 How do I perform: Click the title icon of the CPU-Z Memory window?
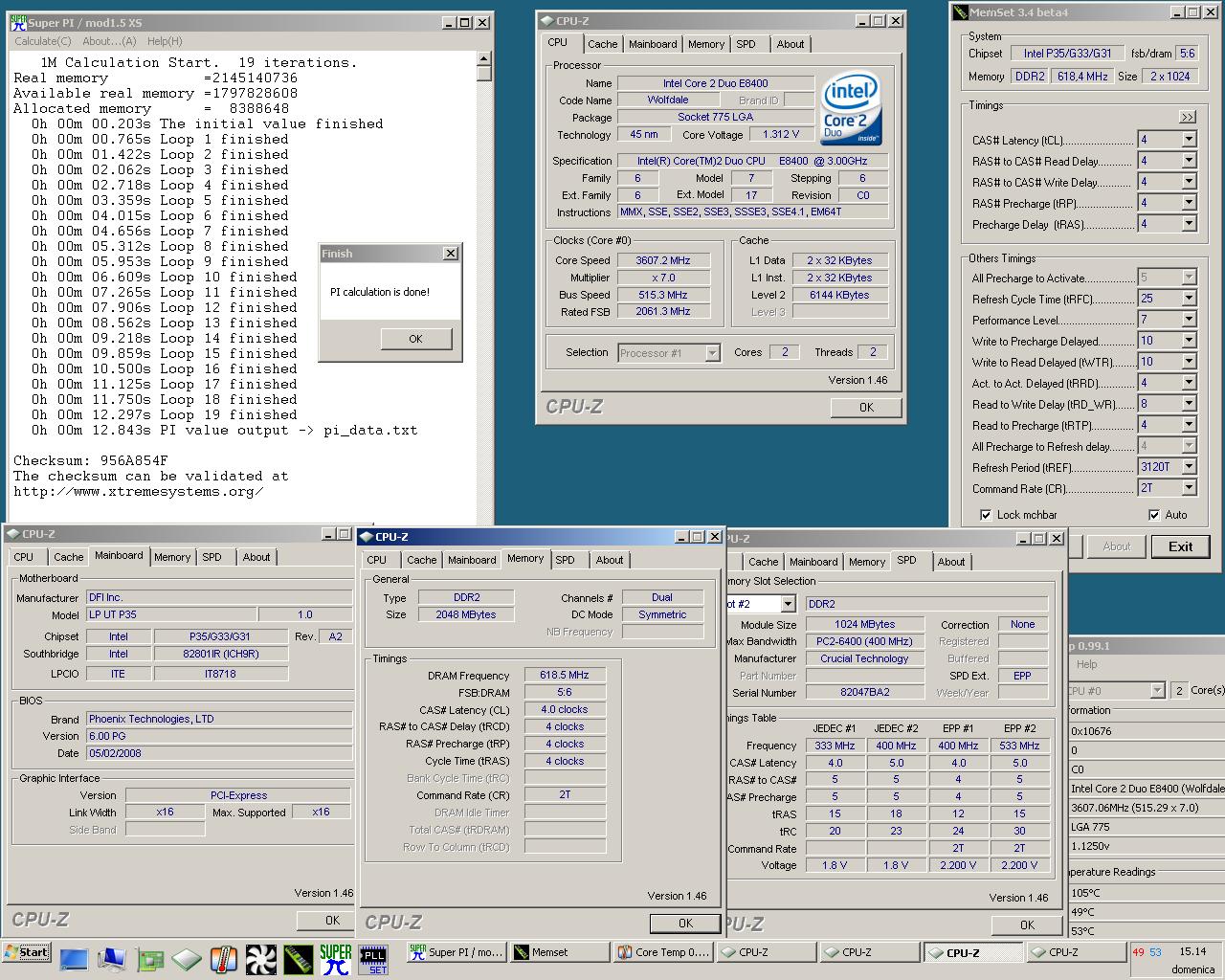[367, 537]
